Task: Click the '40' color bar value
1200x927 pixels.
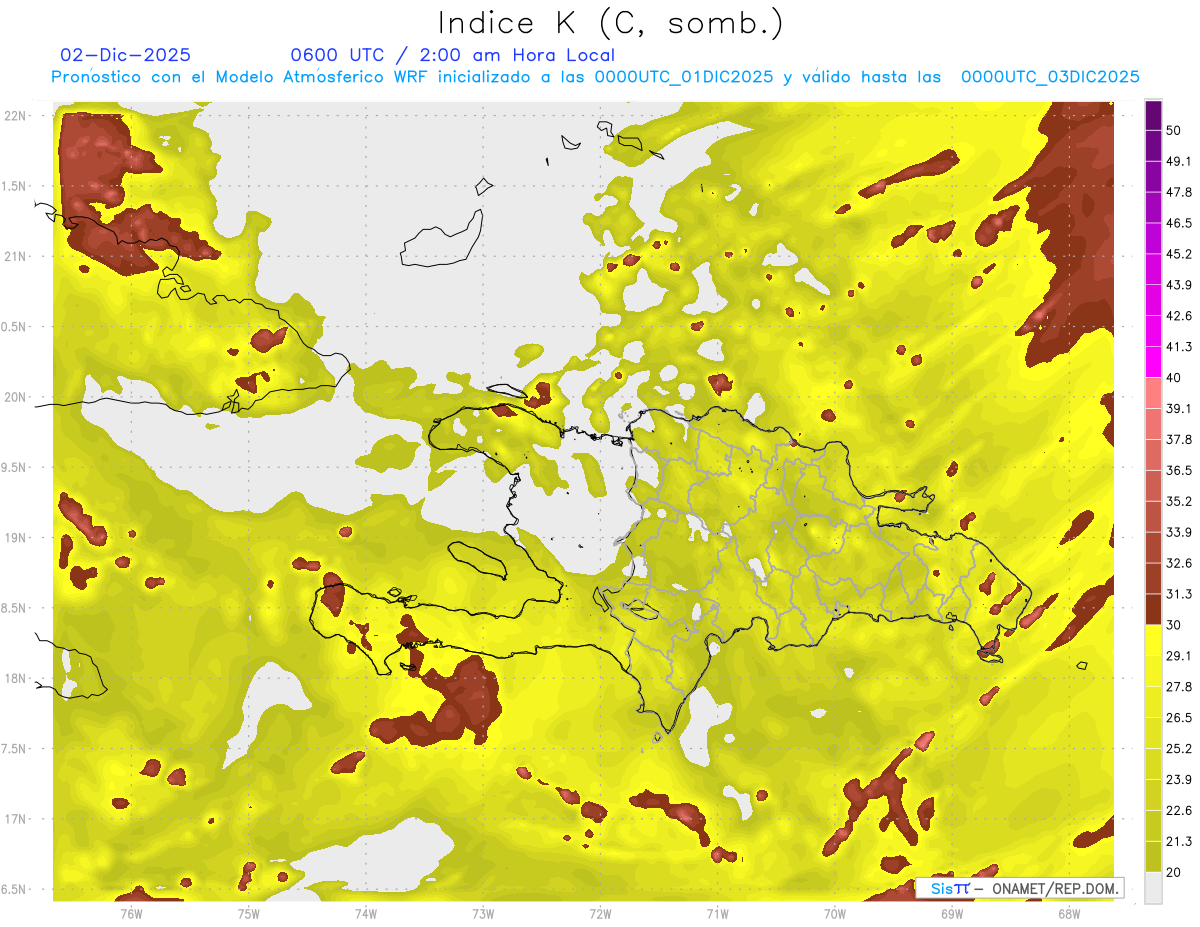Action: [x=1174, y=378]
